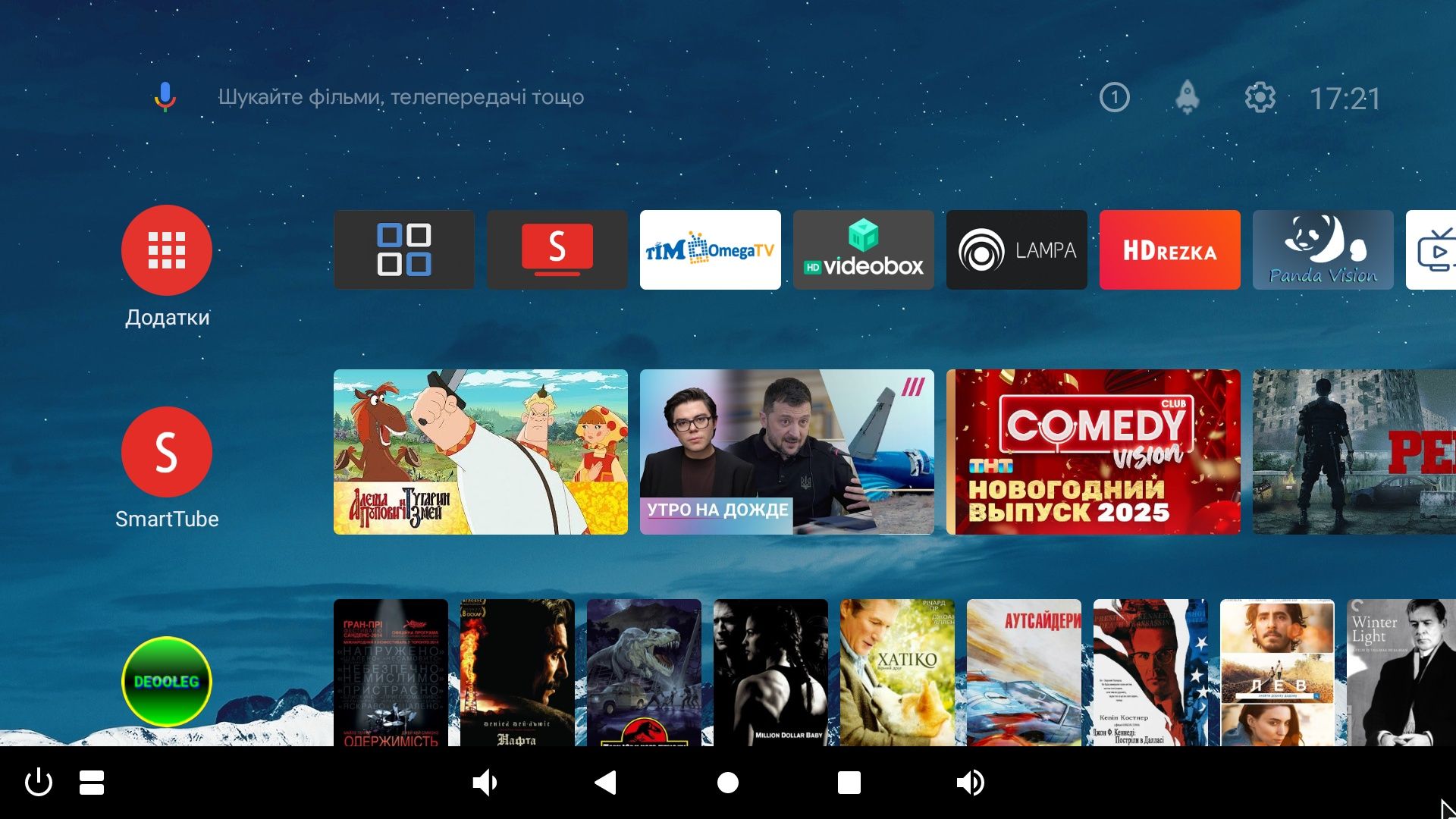Open the rocket booster icon
Screen dimensions: 1456x819
click(1187, 97)
